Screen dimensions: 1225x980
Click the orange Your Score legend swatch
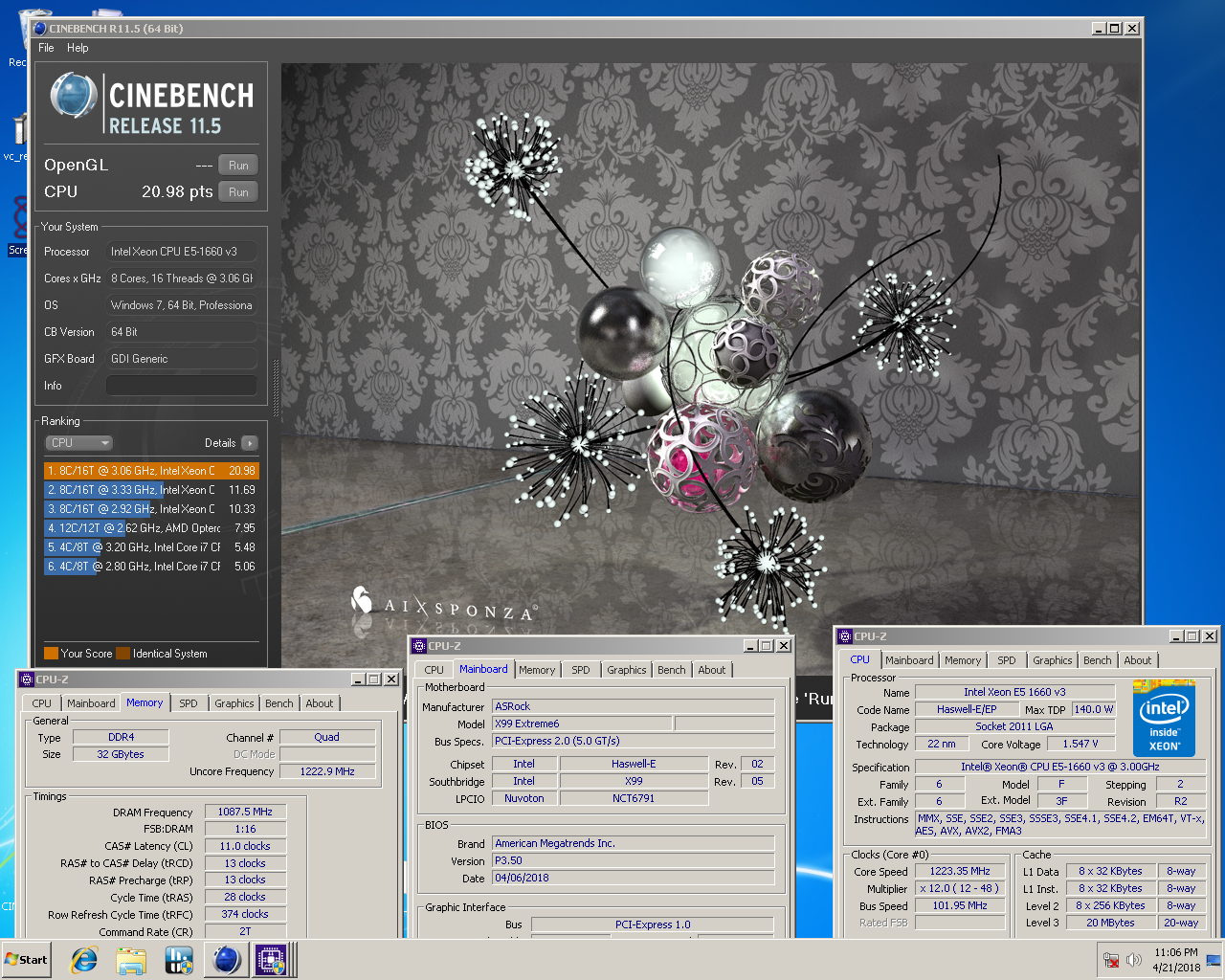[x=52, y=654]
